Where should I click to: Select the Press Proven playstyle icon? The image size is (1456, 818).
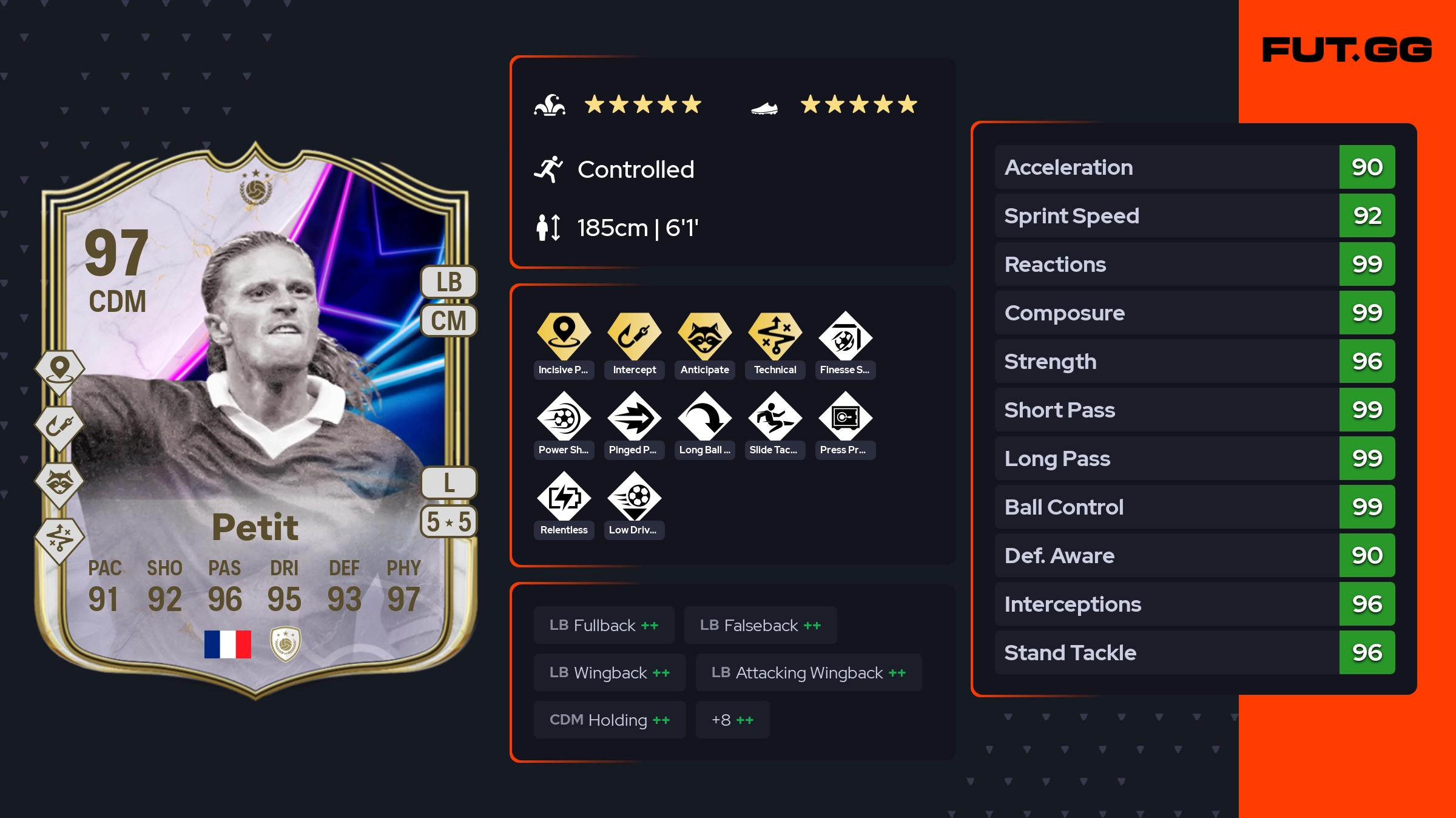coord(845,416)
